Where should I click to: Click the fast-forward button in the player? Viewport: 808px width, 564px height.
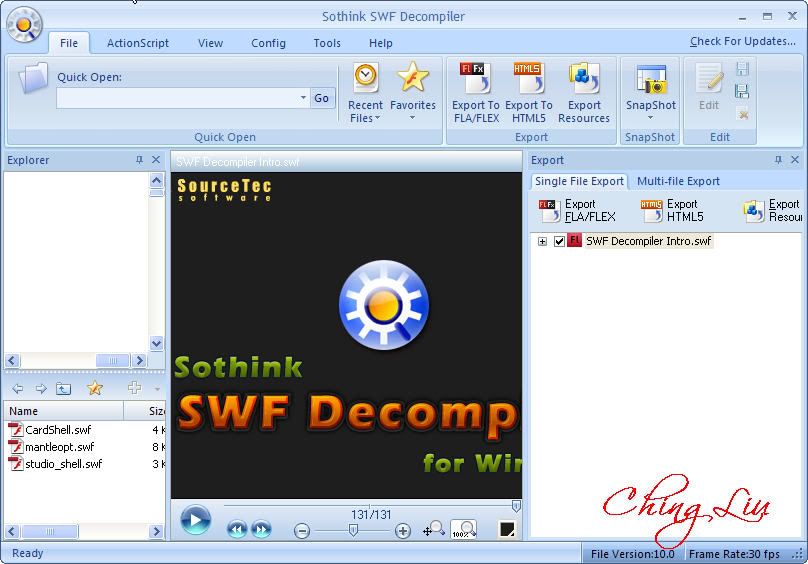click(x=261, y=530)
